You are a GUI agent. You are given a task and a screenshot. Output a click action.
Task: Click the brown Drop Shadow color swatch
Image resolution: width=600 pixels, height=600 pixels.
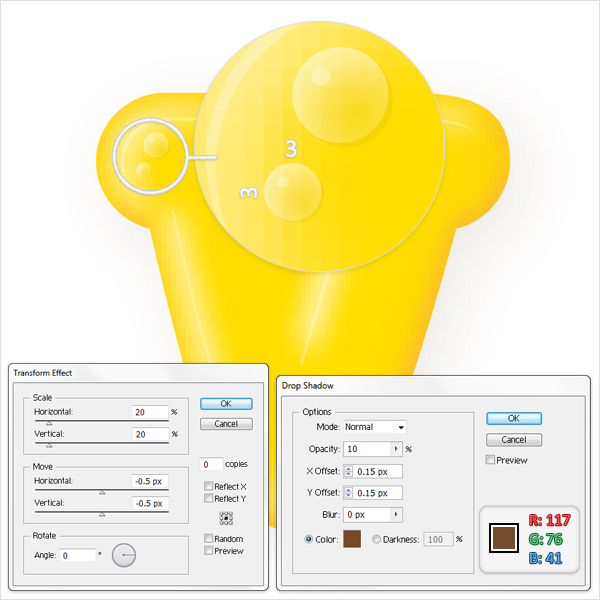click(x=352, y=539)
